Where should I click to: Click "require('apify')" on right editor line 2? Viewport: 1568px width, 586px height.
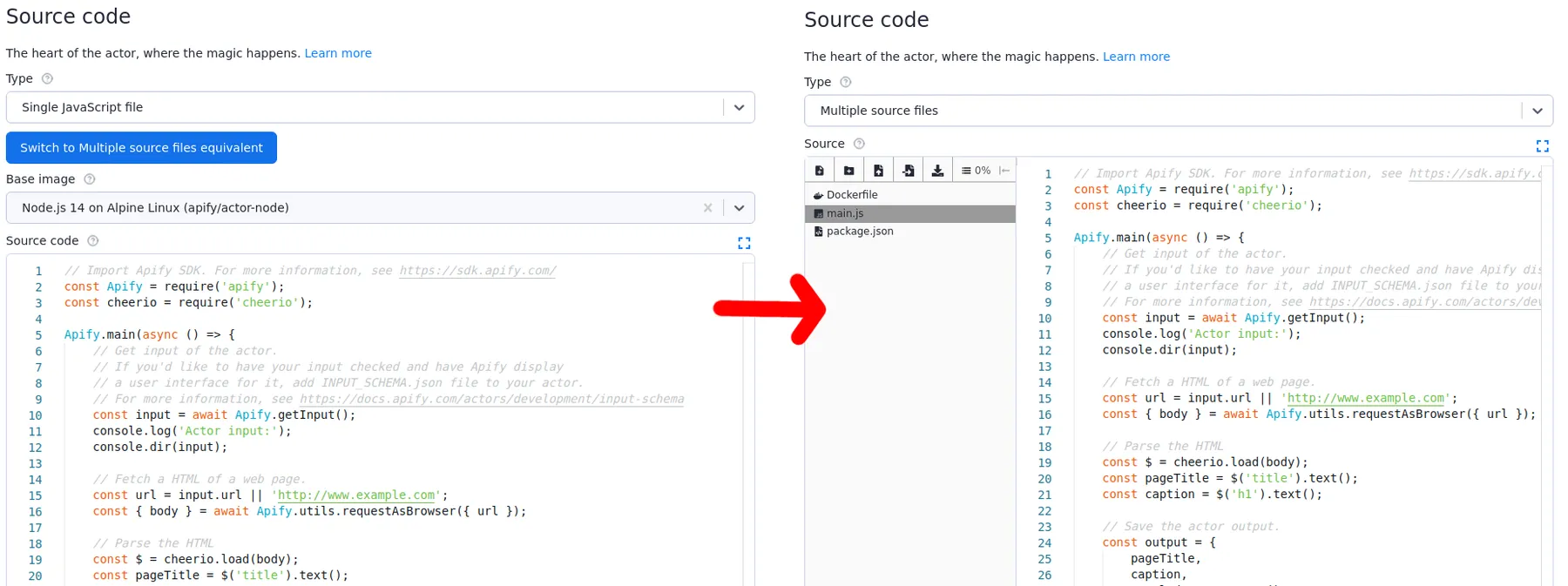[1230, 190]
